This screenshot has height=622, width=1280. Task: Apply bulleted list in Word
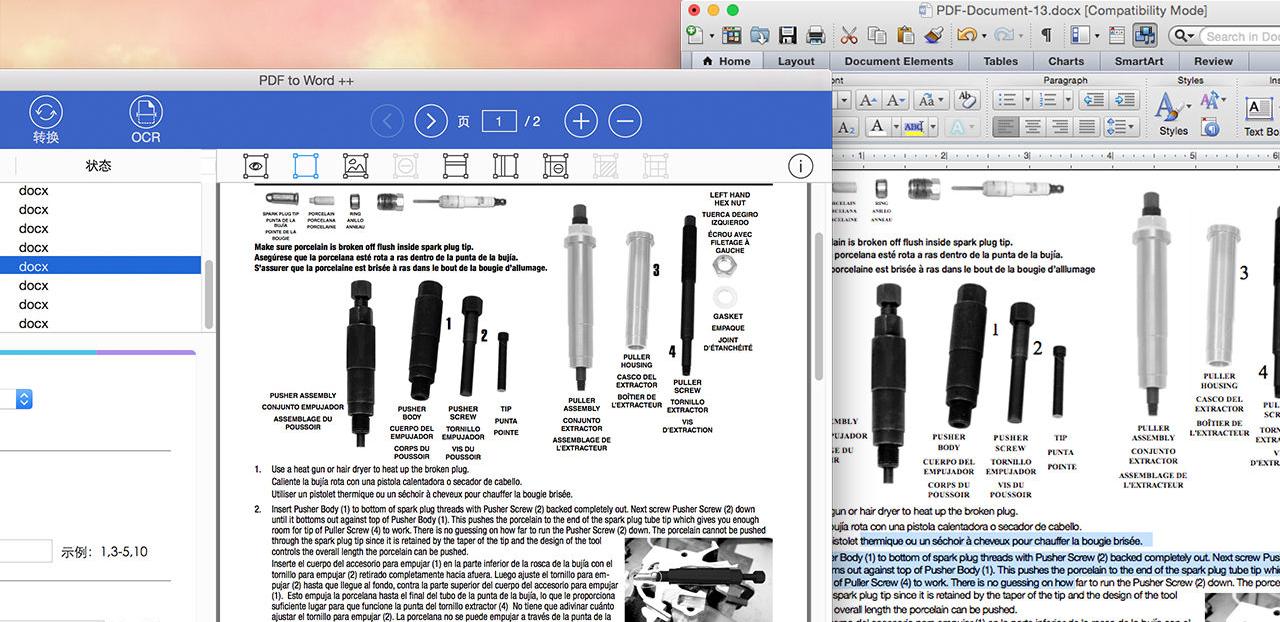tap(1008, 100)
